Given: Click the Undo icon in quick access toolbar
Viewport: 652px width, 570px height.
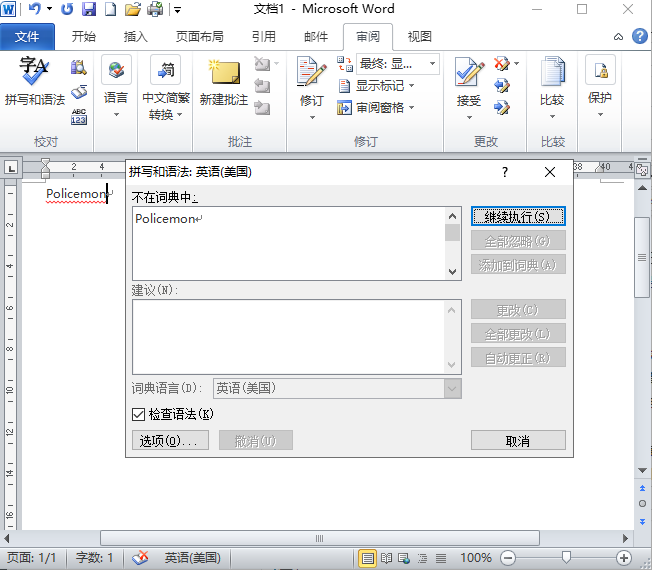Looking at the screenshot, I should 35,9.
